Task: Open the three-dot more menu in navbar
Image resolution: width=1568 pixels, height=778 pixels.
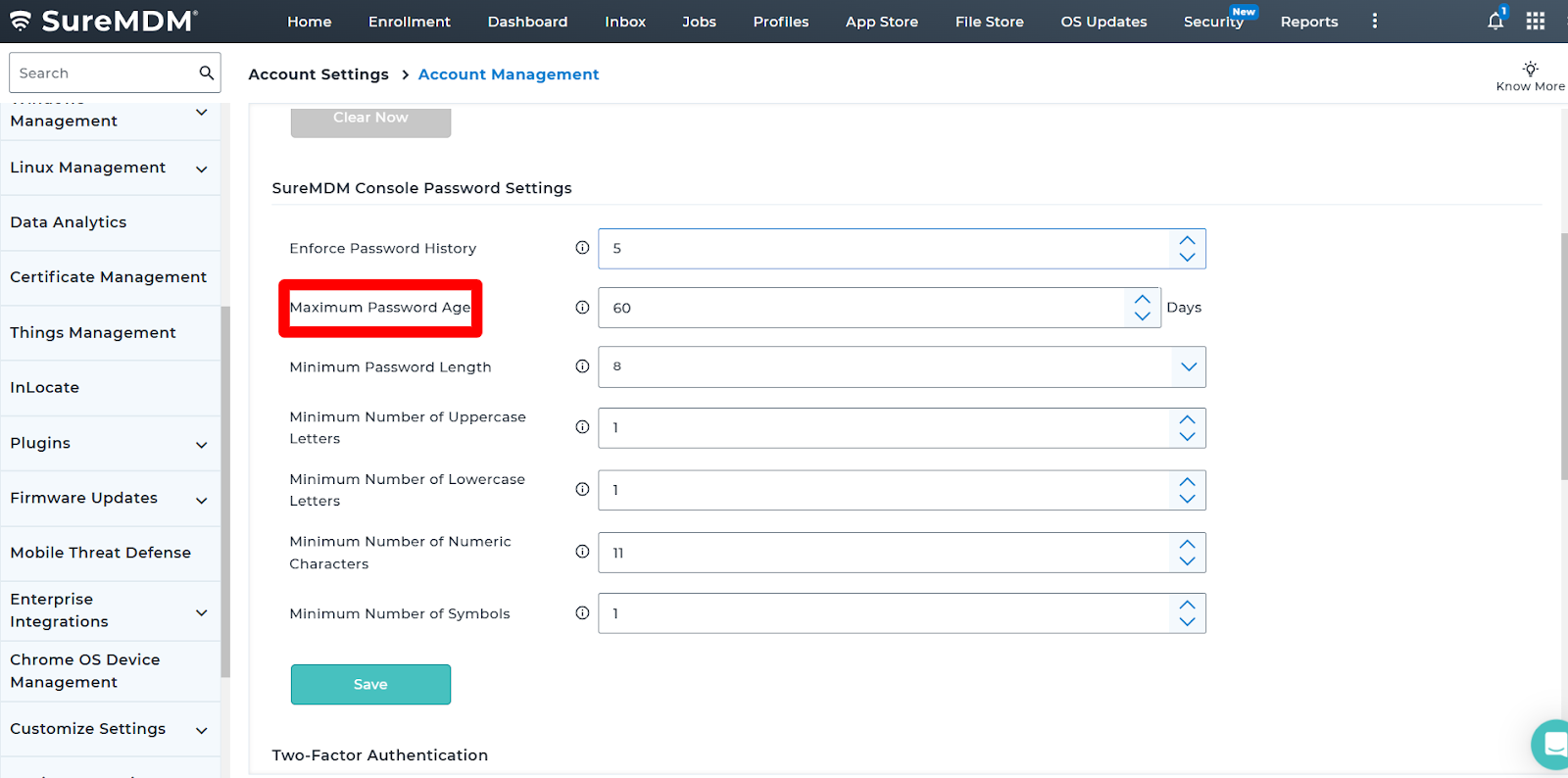Action: 1375,21
